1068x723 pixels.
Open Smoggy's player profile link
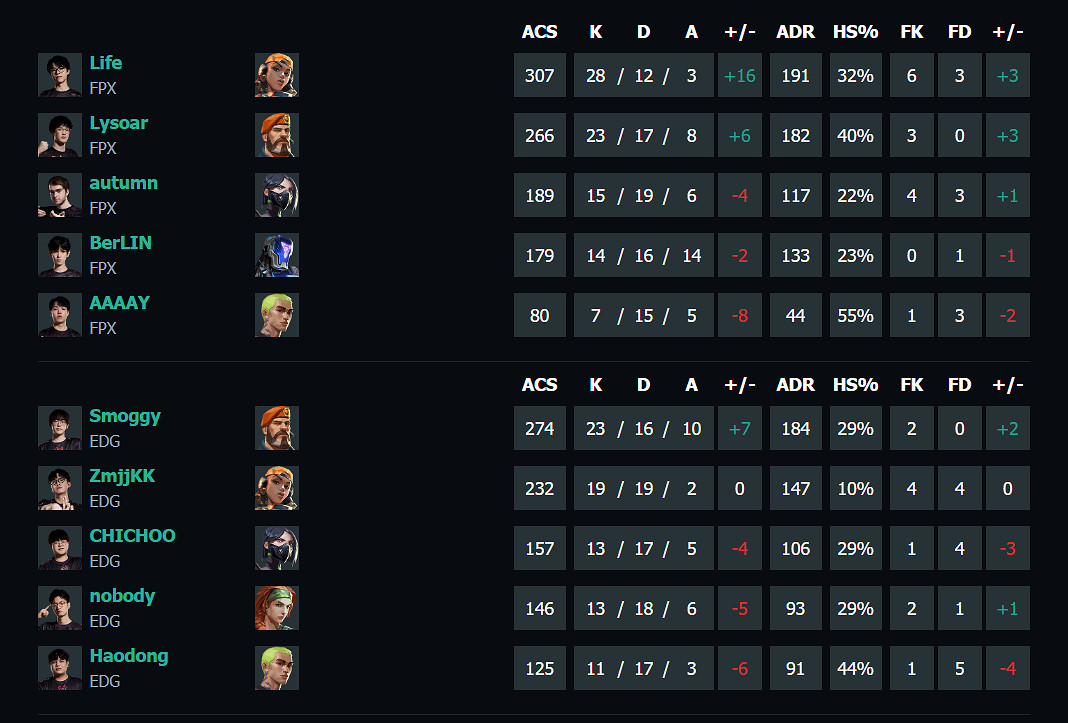pyautogui.click(x=125, y=416)
